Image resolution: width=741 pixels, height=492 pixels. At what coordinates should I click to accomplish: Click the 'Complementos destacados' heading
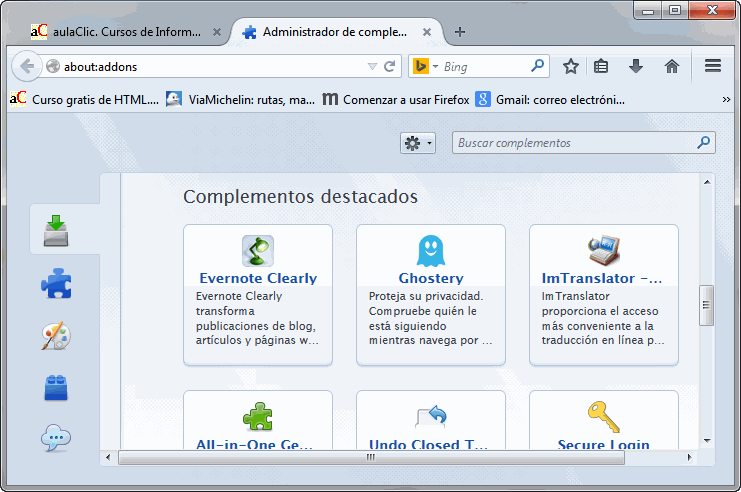[x=301, y=197]
